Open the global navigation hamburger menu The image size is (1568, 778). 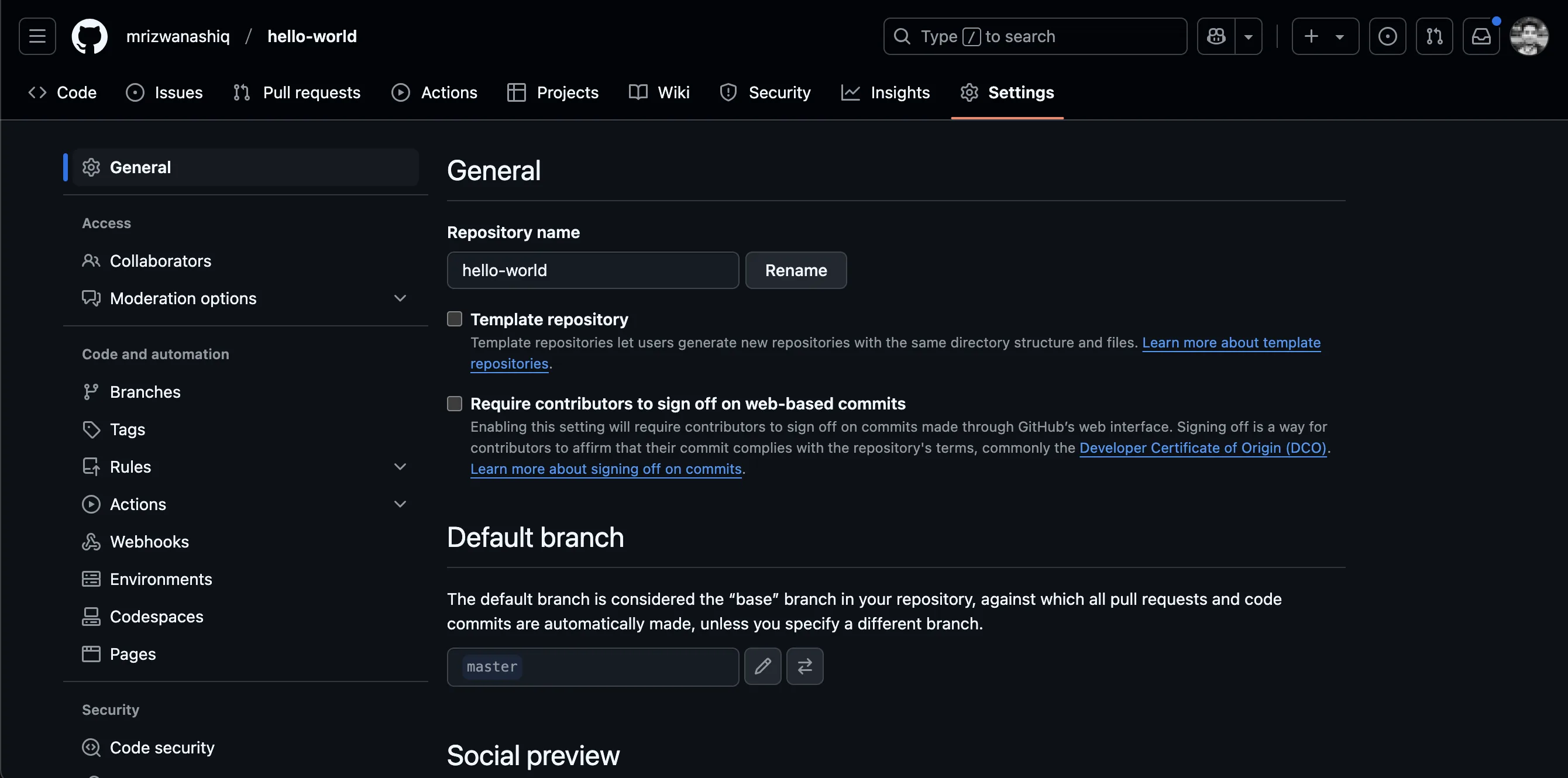click(x=37, y=36)
